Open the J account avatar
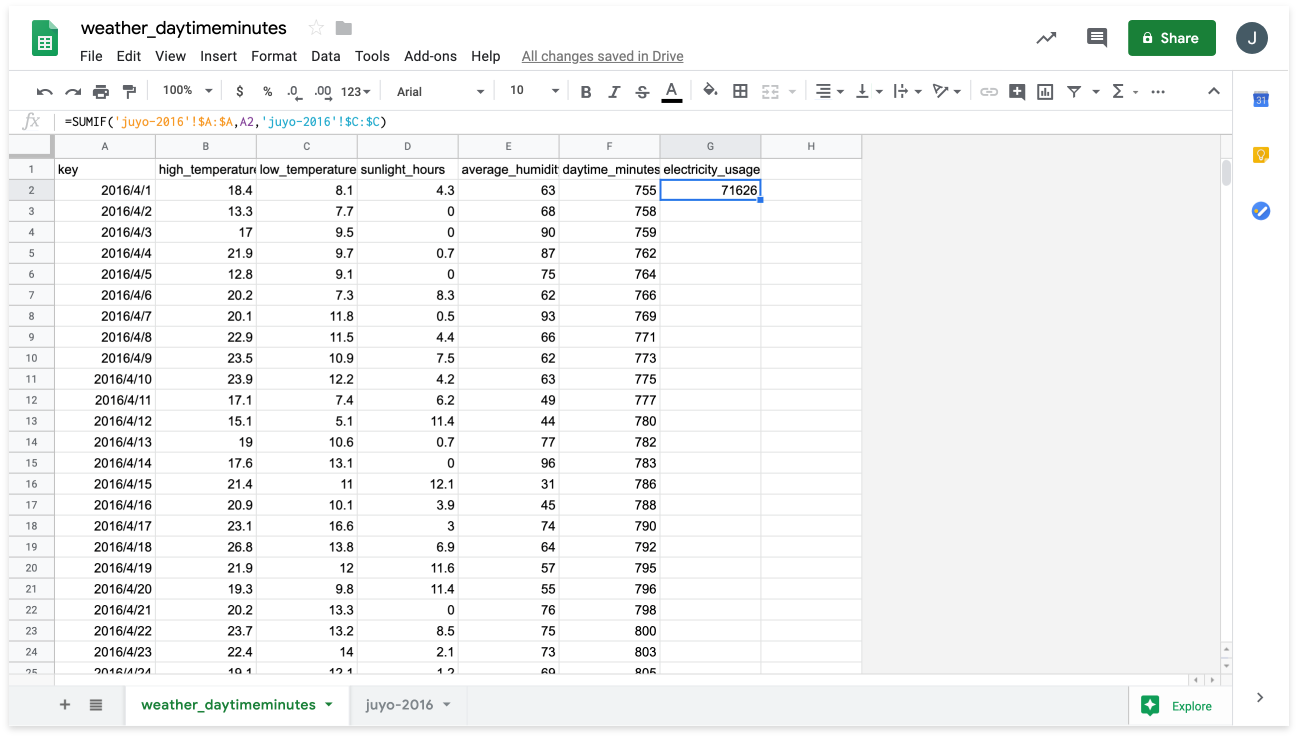Image resolution: width=1298 pixels, height=738 pixels. click(1252, 38)
